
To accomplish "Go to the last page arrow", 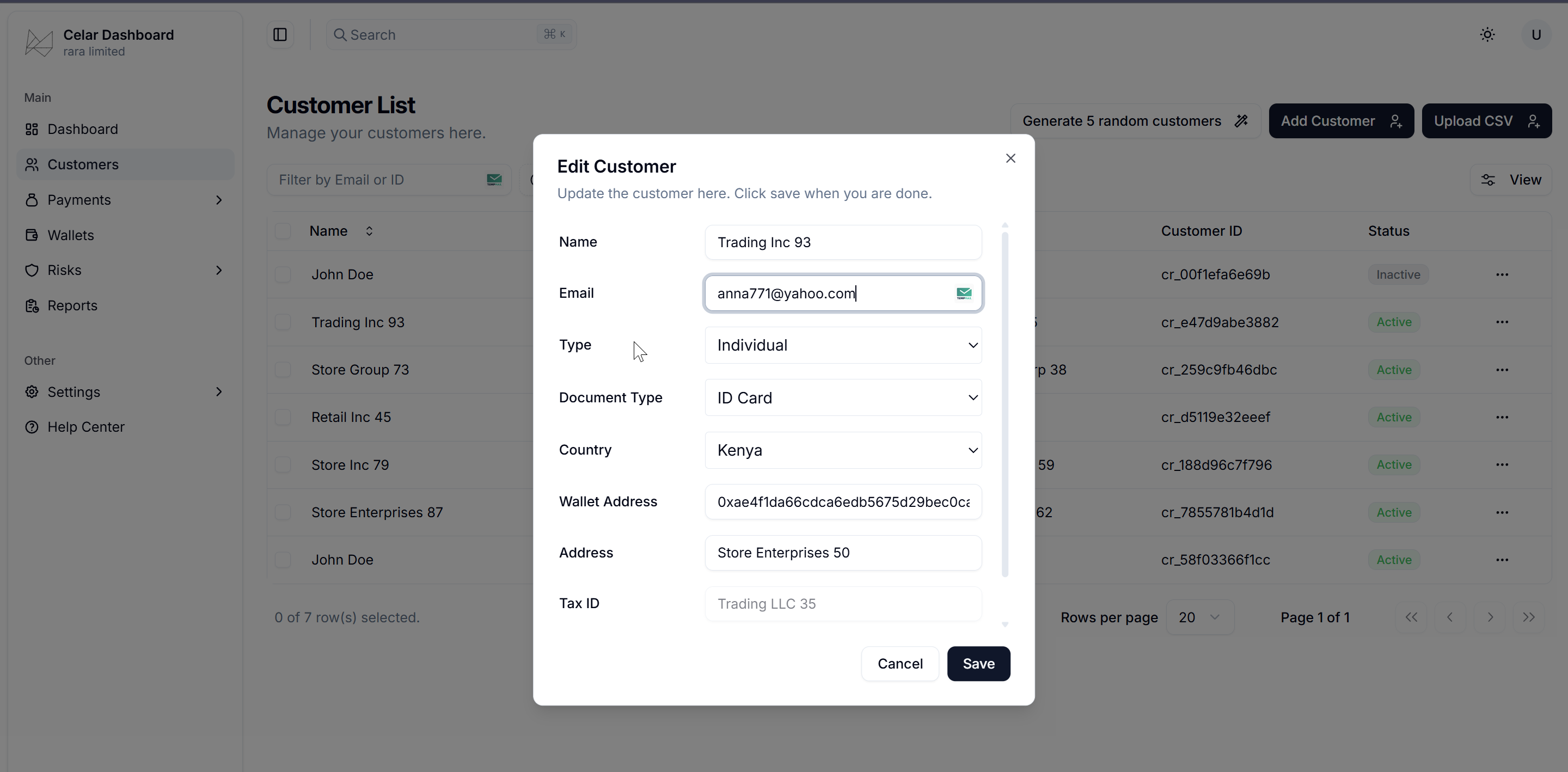I will point(1528,617).
